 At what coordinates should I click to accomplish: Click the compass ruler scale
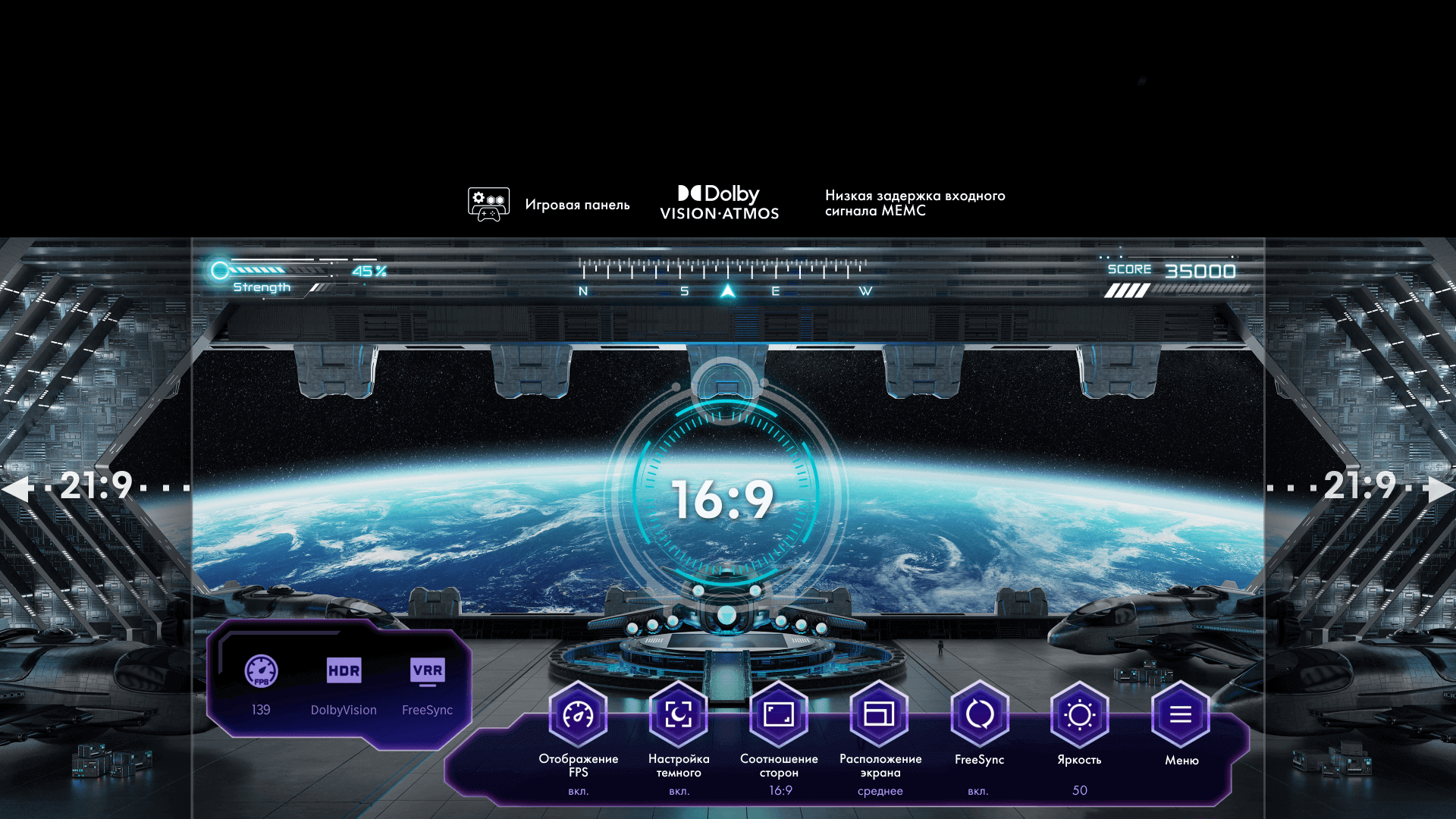click(723, 268)
